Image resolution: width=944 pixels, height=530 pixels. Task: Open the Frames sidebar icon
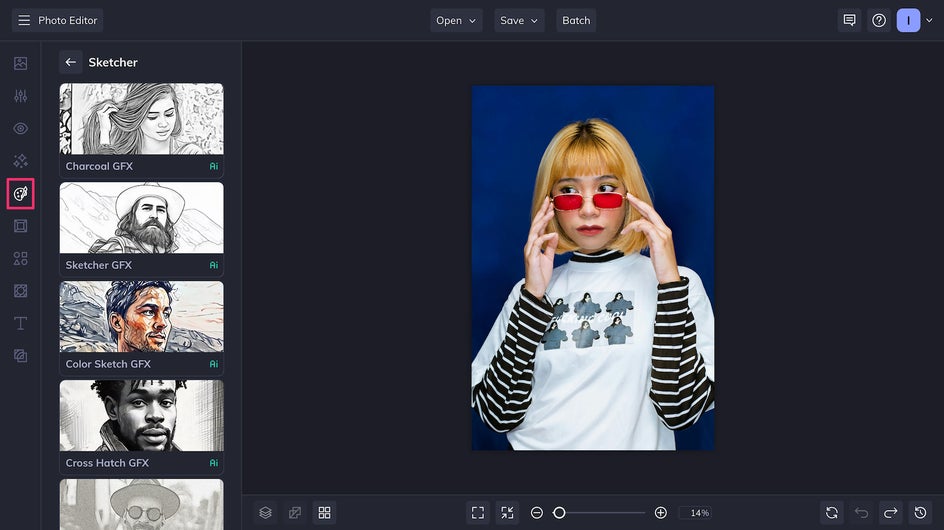click(20, 226)
